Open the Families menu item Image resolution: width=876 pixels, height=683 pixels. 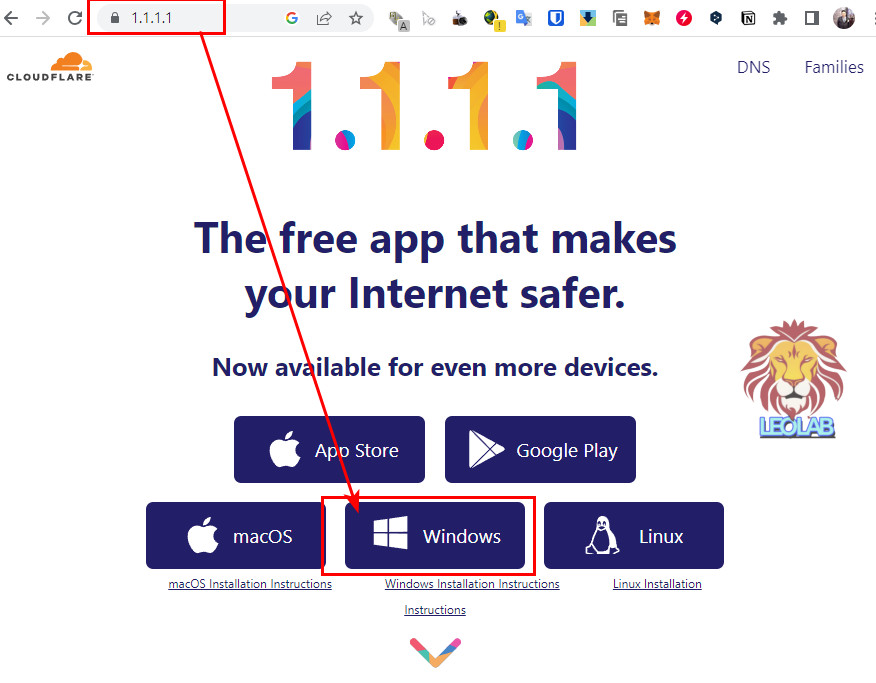(834, 67)
